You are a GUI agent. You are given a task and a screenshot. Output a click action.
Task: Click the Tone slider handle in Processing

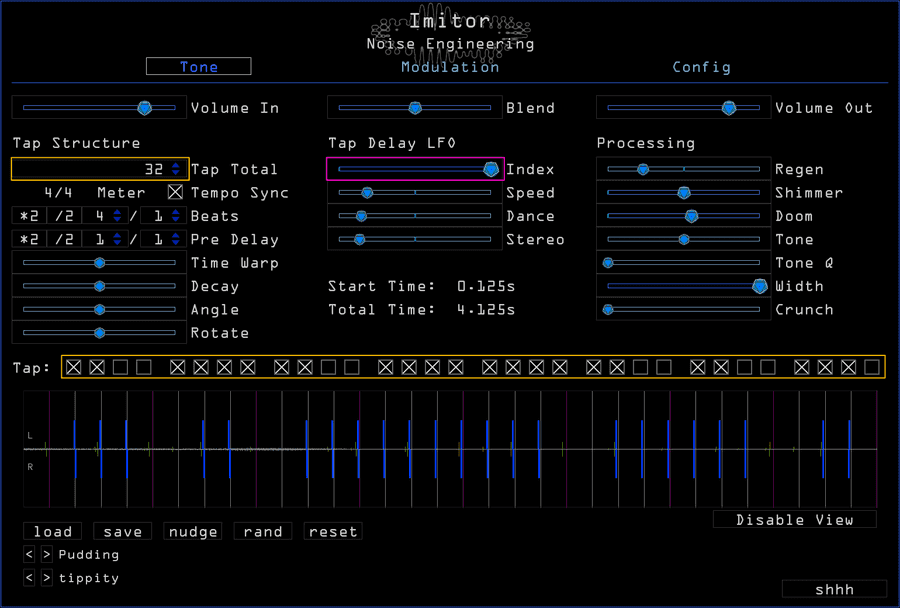tap(684, 239)
